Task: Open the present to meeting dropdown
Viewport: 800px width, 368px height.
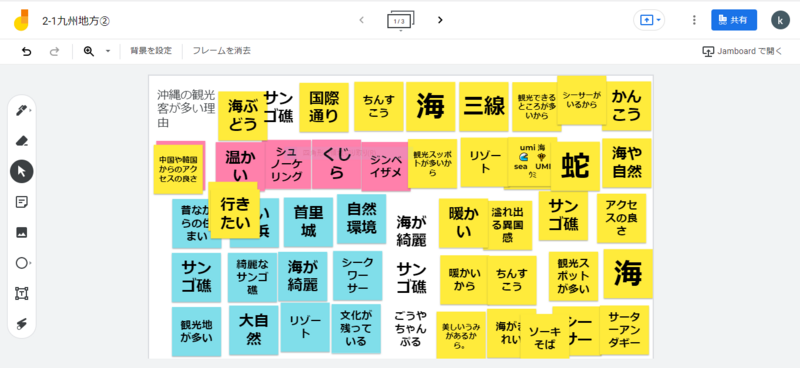Action: click(649, 20)
